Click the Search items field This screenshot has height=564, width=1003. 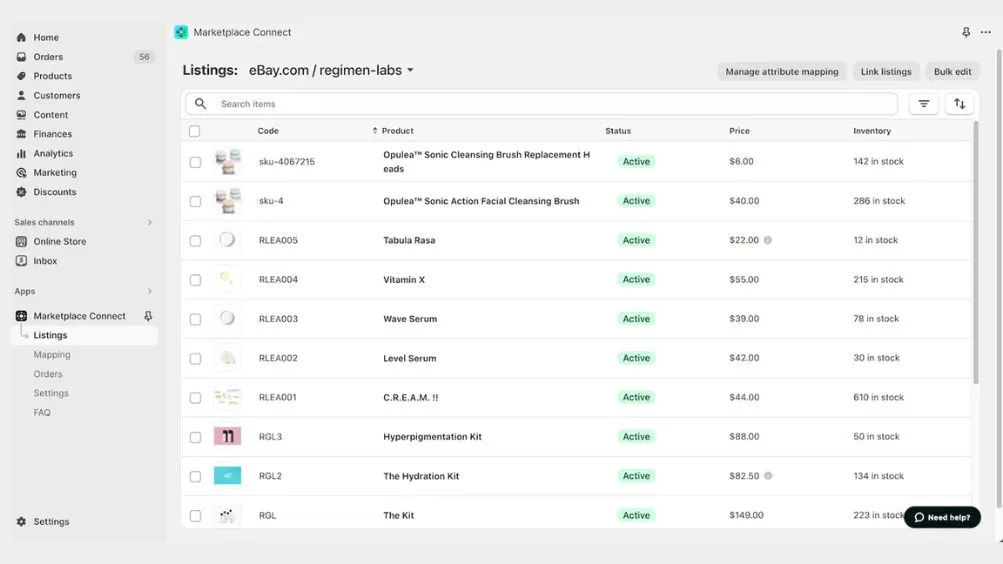tap(541, 104)
